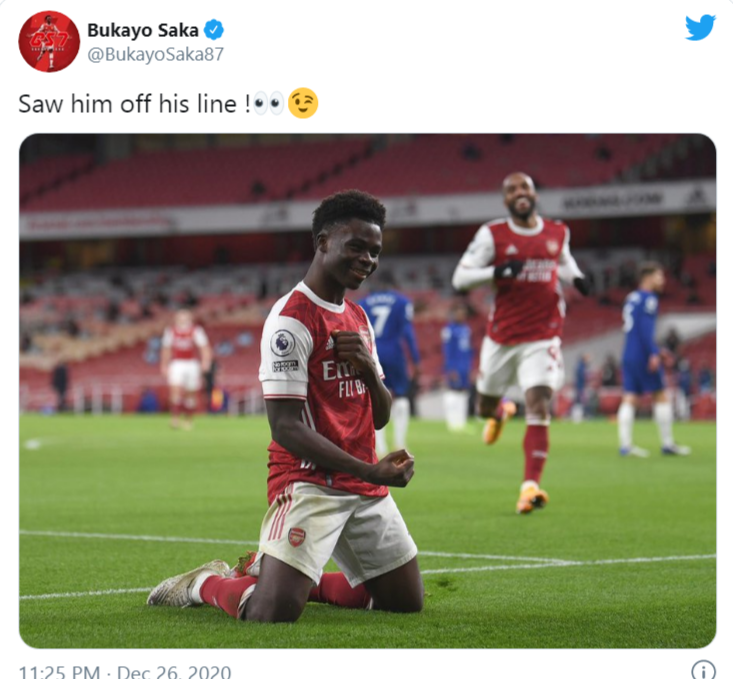Click the winking face emoji
The height and width of the screenshot is (679, 733).
coord(302,103)
